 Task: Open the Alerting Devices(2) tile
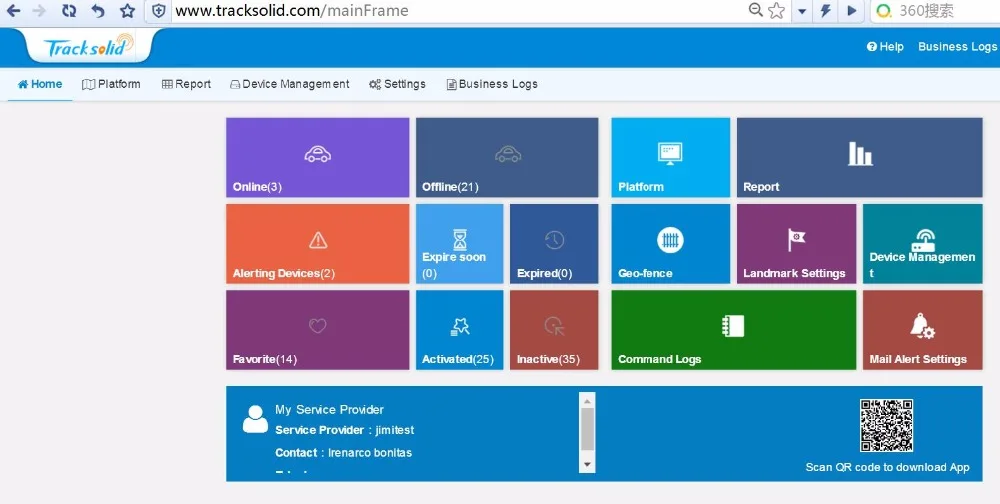pos(318,244)
